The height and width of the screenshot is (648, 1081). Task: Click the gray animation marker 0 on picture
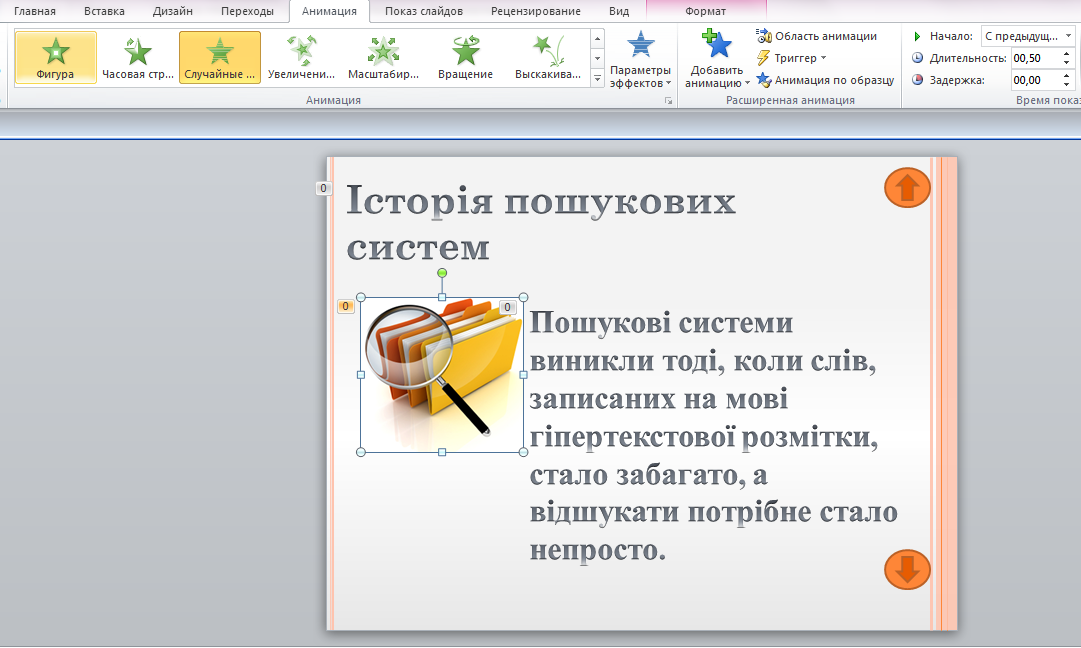coord(507,307)
